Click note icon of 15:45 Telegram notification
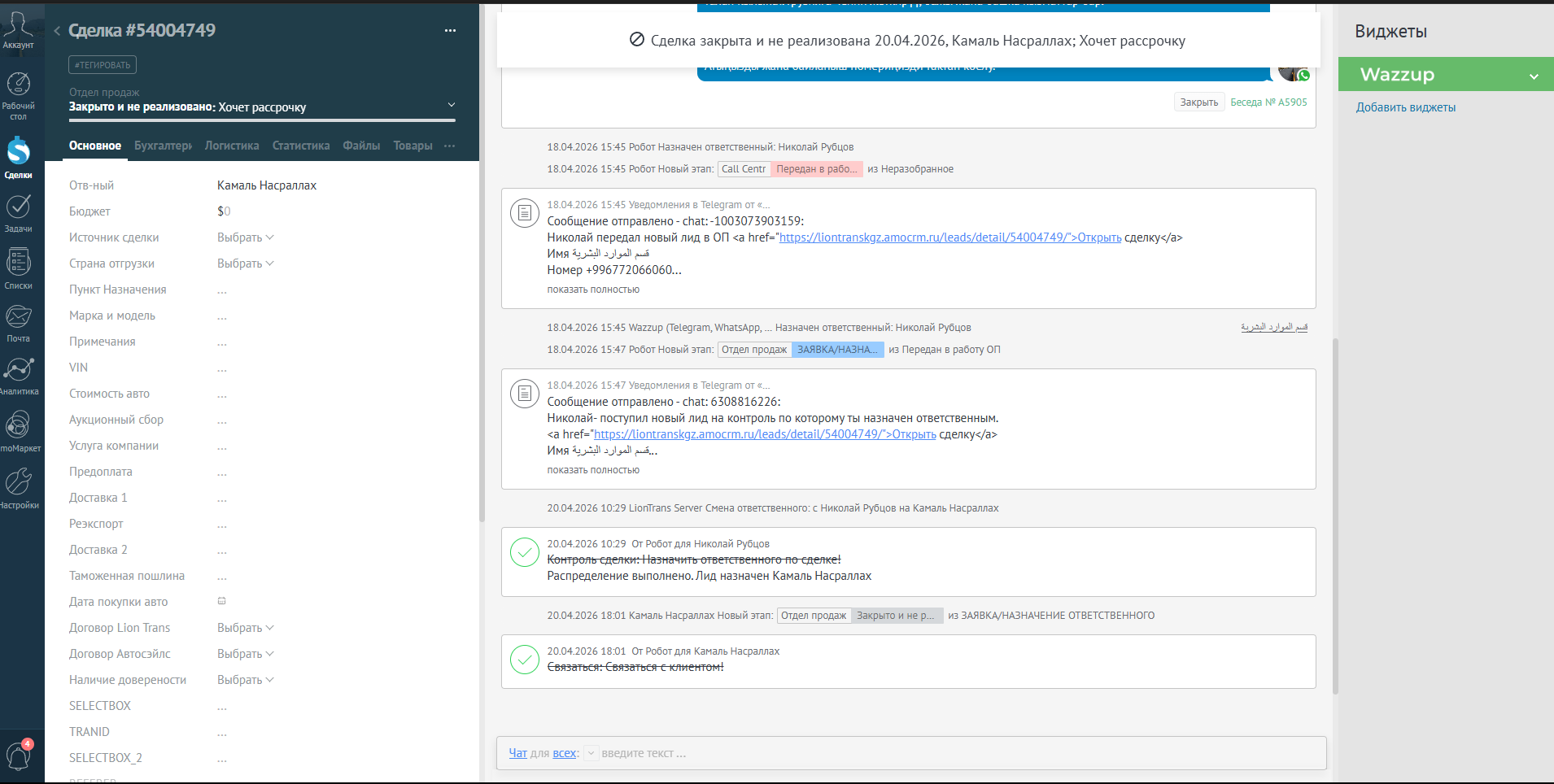The image size is (1554, 784). [525, 213]
